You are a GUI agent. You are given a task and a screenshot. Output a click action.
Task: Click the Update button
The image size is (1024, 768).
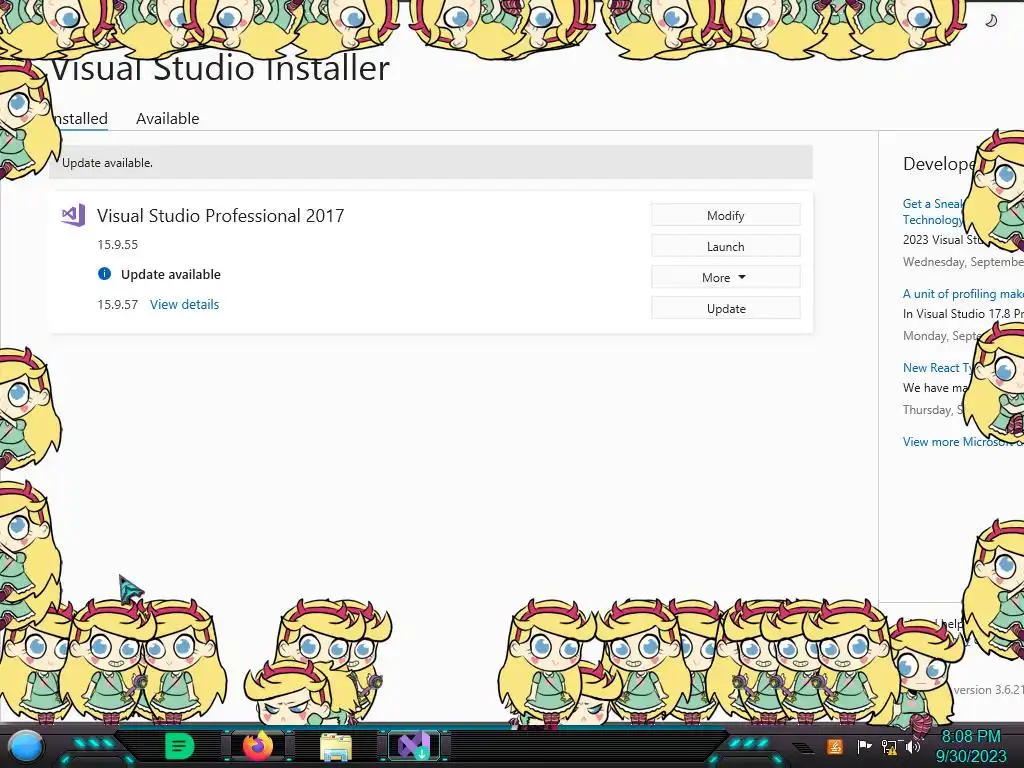pos(726,308)
